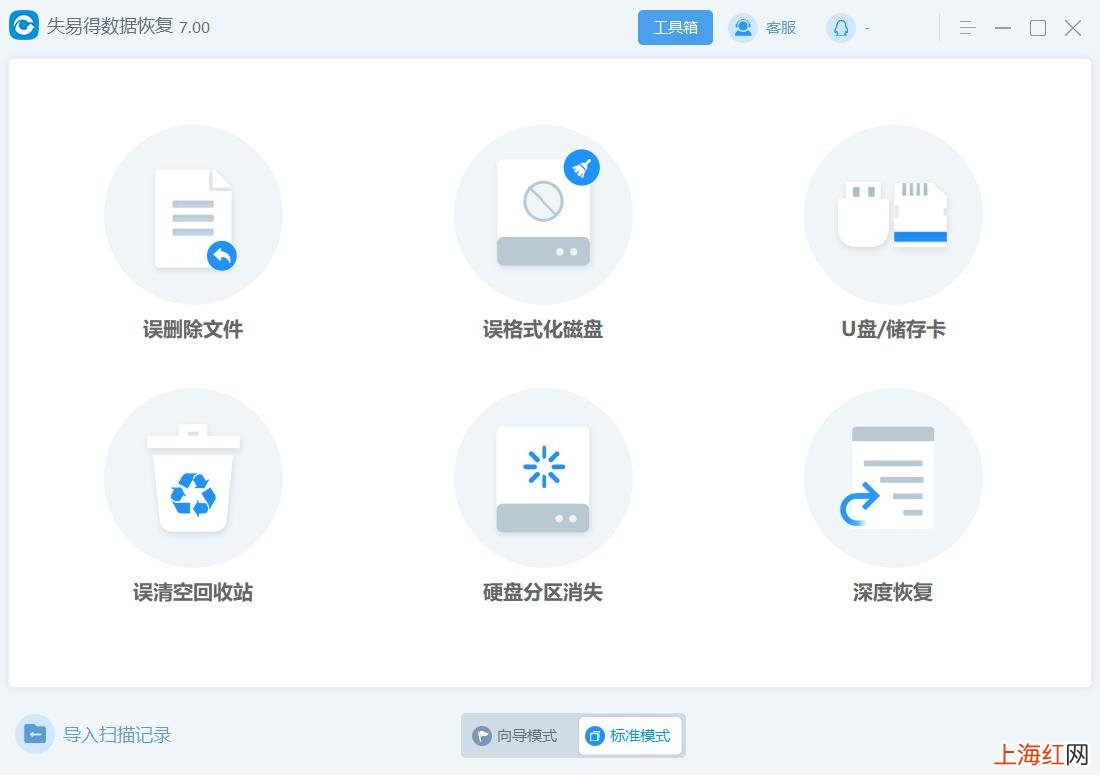Open the hamburger menu in the title bar
Screen dimensions: 1100x775
967,28
